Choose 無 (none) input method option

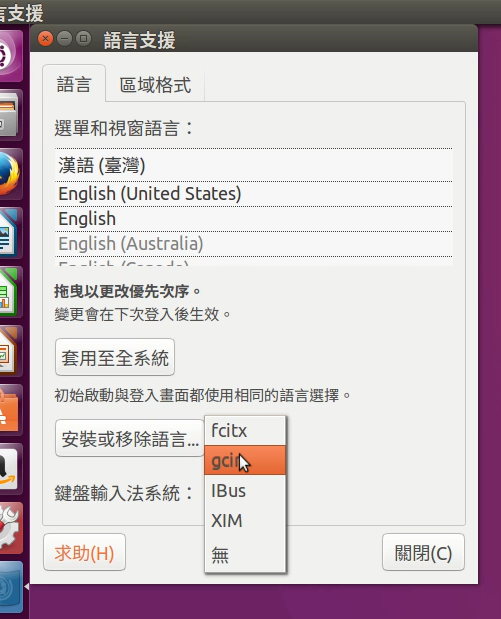coord(245,555)
